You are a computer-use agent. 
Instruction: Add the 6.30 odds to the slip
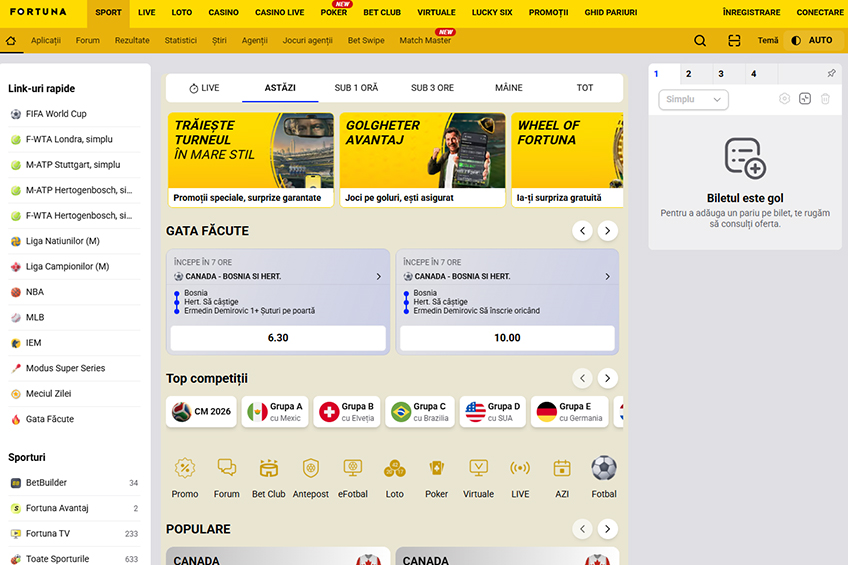[x=278, y=338]
